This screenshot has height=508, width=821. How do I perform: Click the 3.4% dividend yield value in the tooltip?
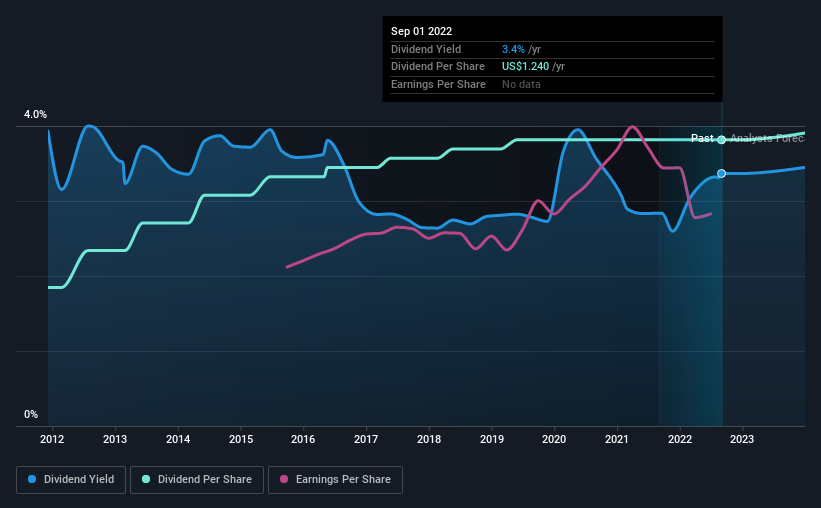[512, 49]
